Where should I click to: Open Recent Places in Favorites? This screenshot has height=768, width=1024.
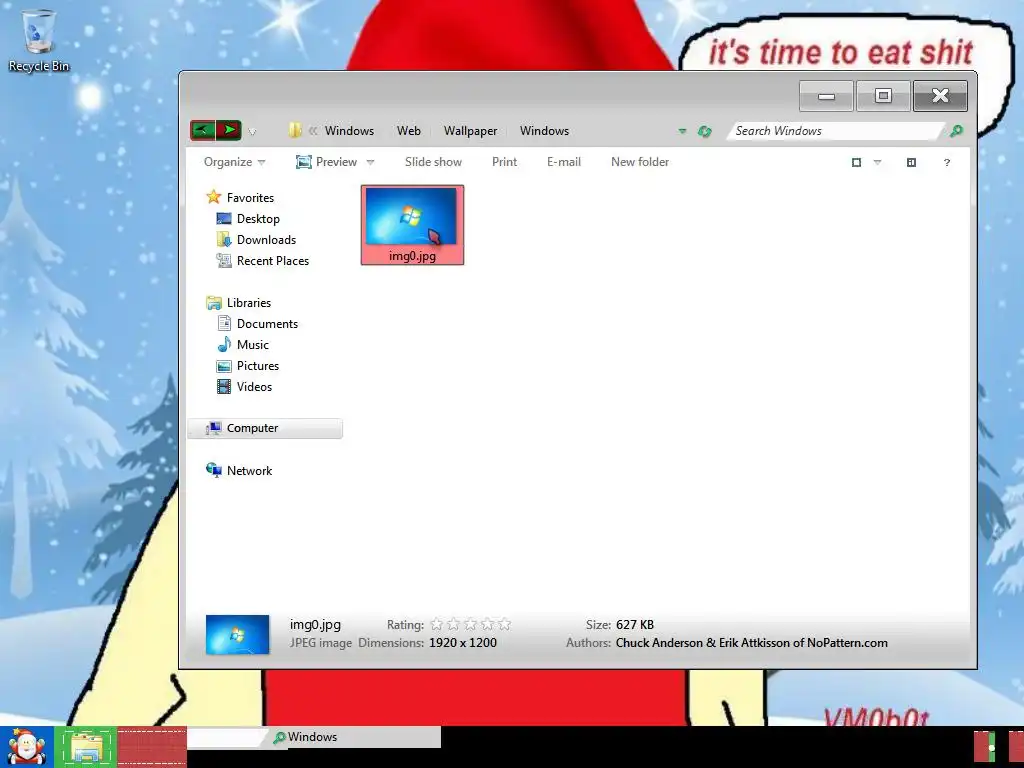tap(273, 261)
